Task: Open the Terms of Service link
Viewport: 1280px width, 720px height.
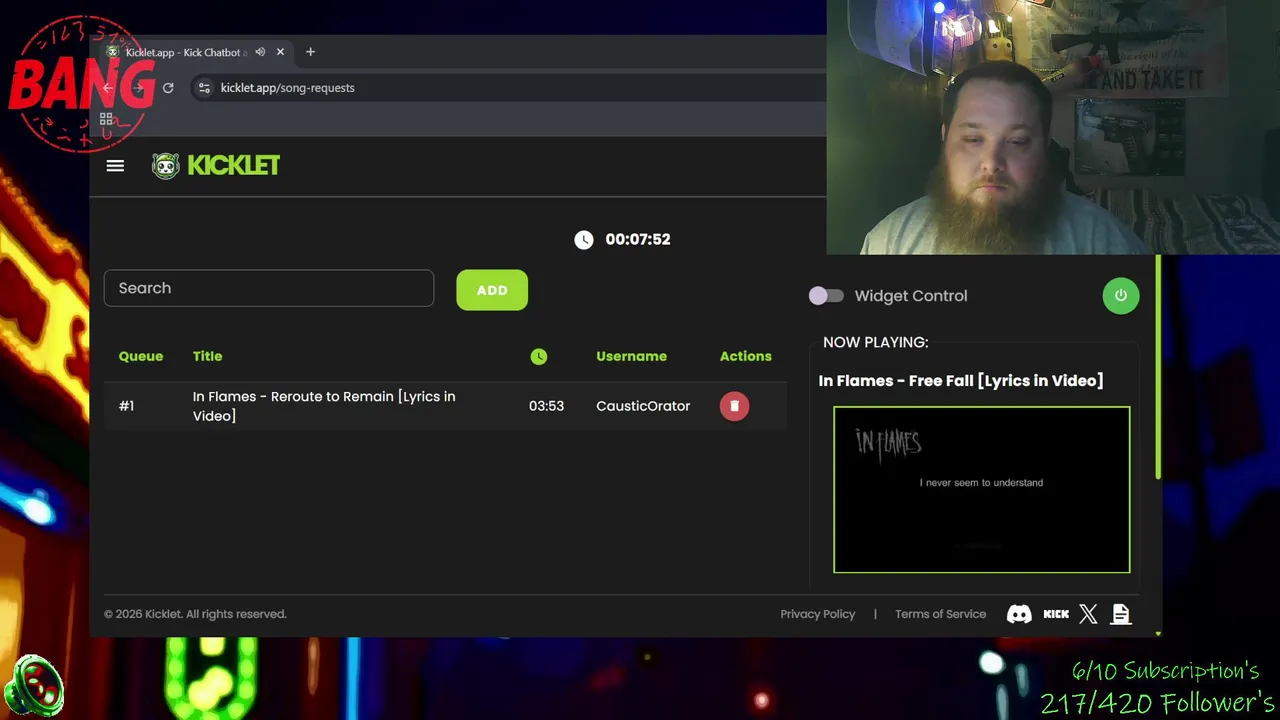Action: click(940, 614)
